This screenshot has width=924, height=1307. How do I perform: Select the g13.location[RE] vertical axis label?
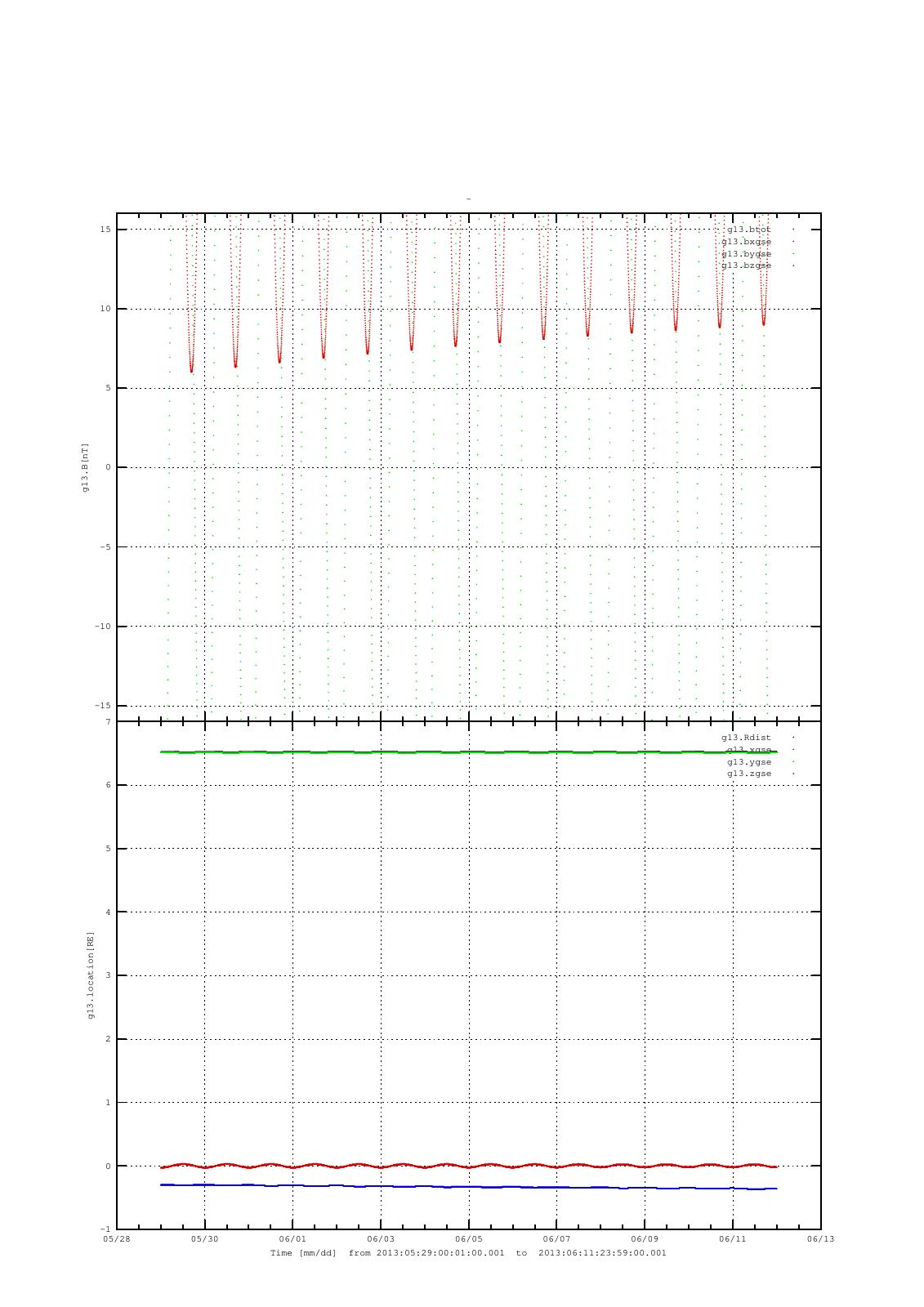(91, 975)
